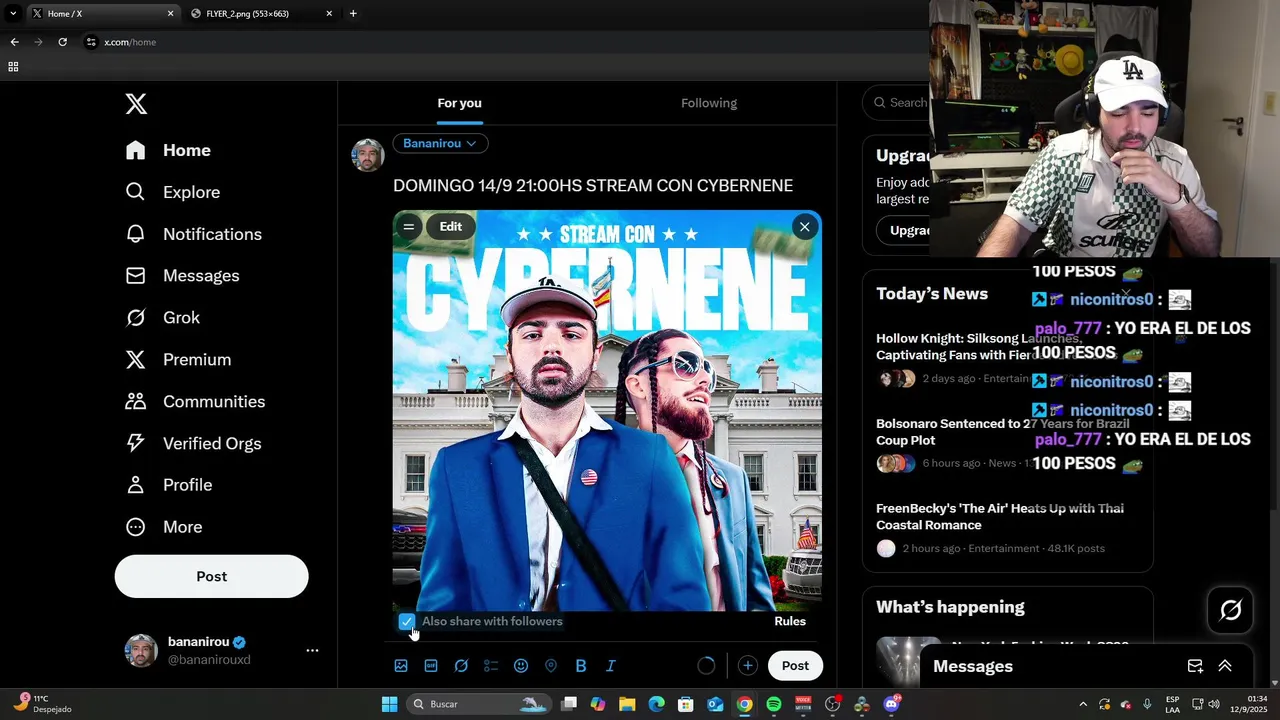Screen dimensions: 1280x720
Task: Compose new message in Messages drawer
Action: (x=1195, y=666)
